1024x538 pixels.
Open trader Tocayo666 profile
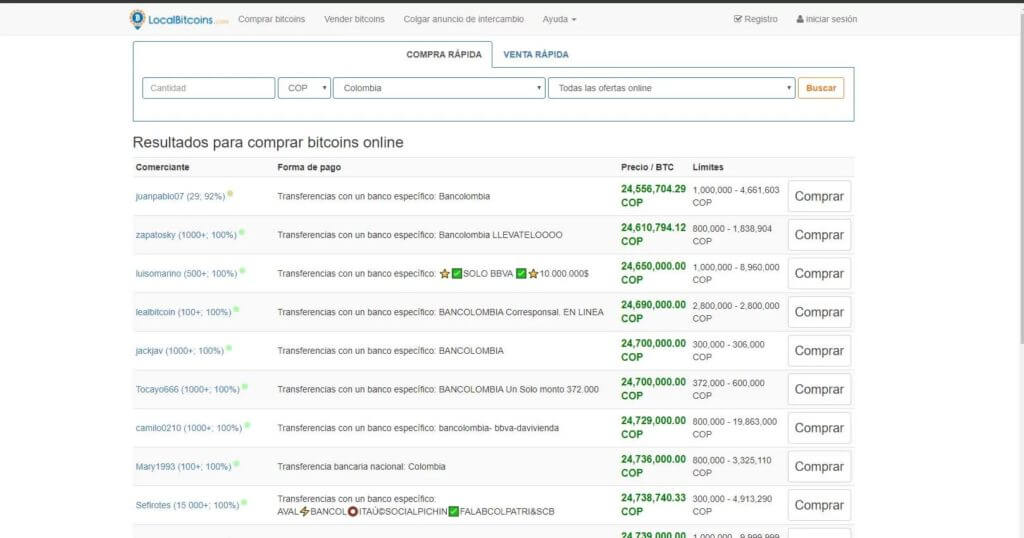pyautogui.click(x=187, y=389)
